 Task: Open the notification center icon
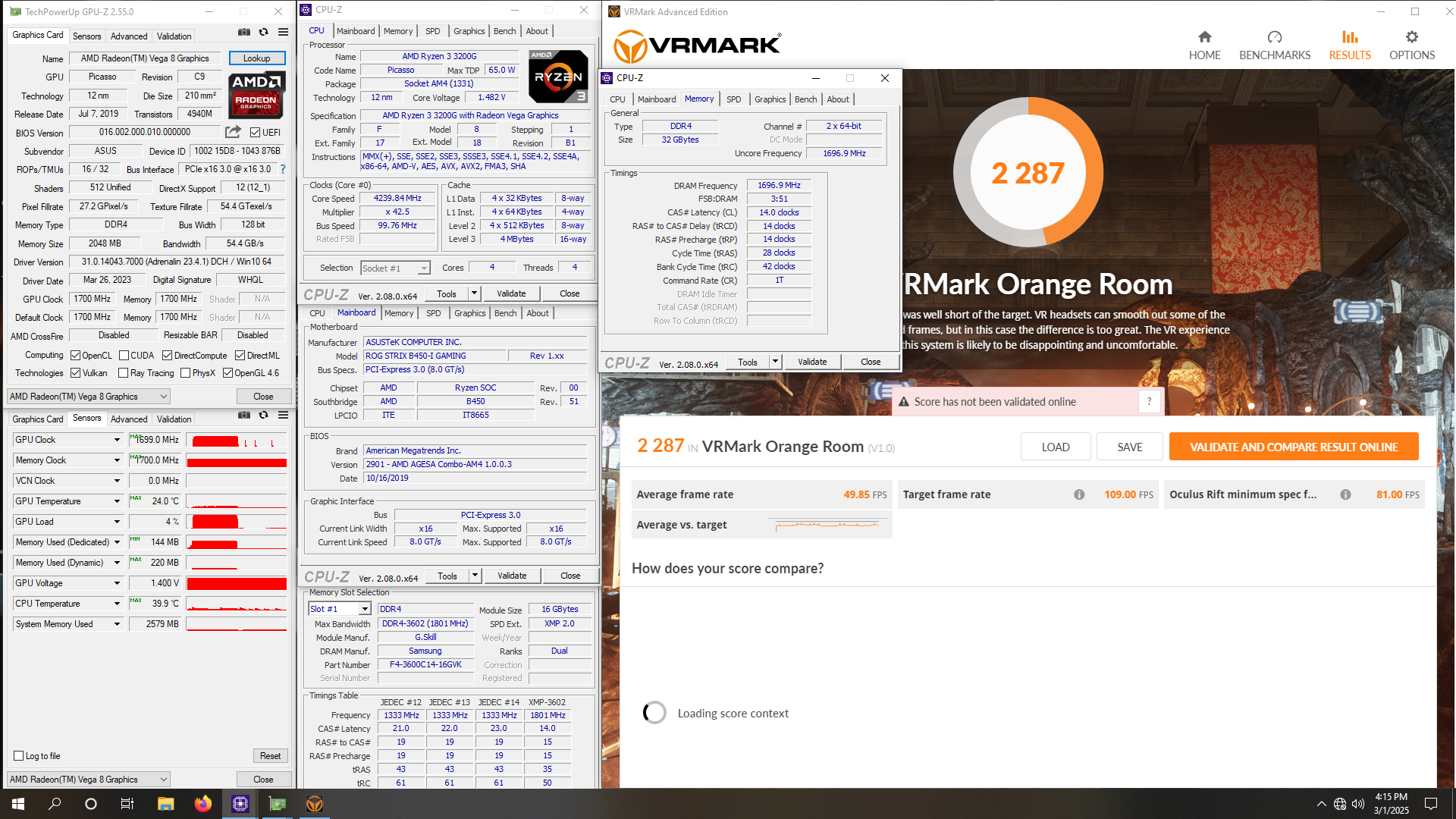click(x=1431, y=804)
